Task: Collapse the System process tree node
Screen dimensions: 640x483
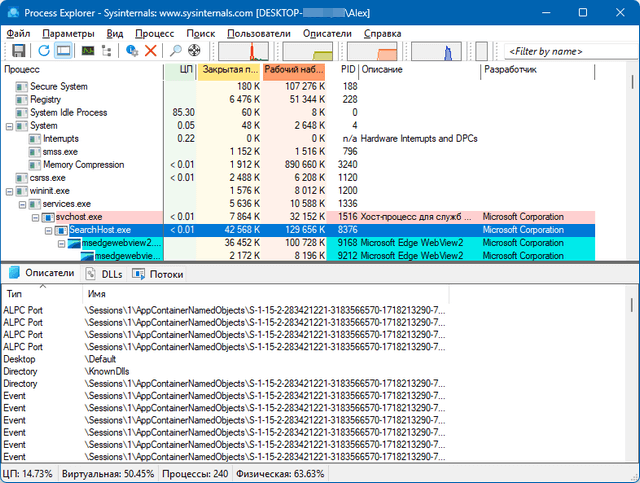Action: click(x=9, y=126)
